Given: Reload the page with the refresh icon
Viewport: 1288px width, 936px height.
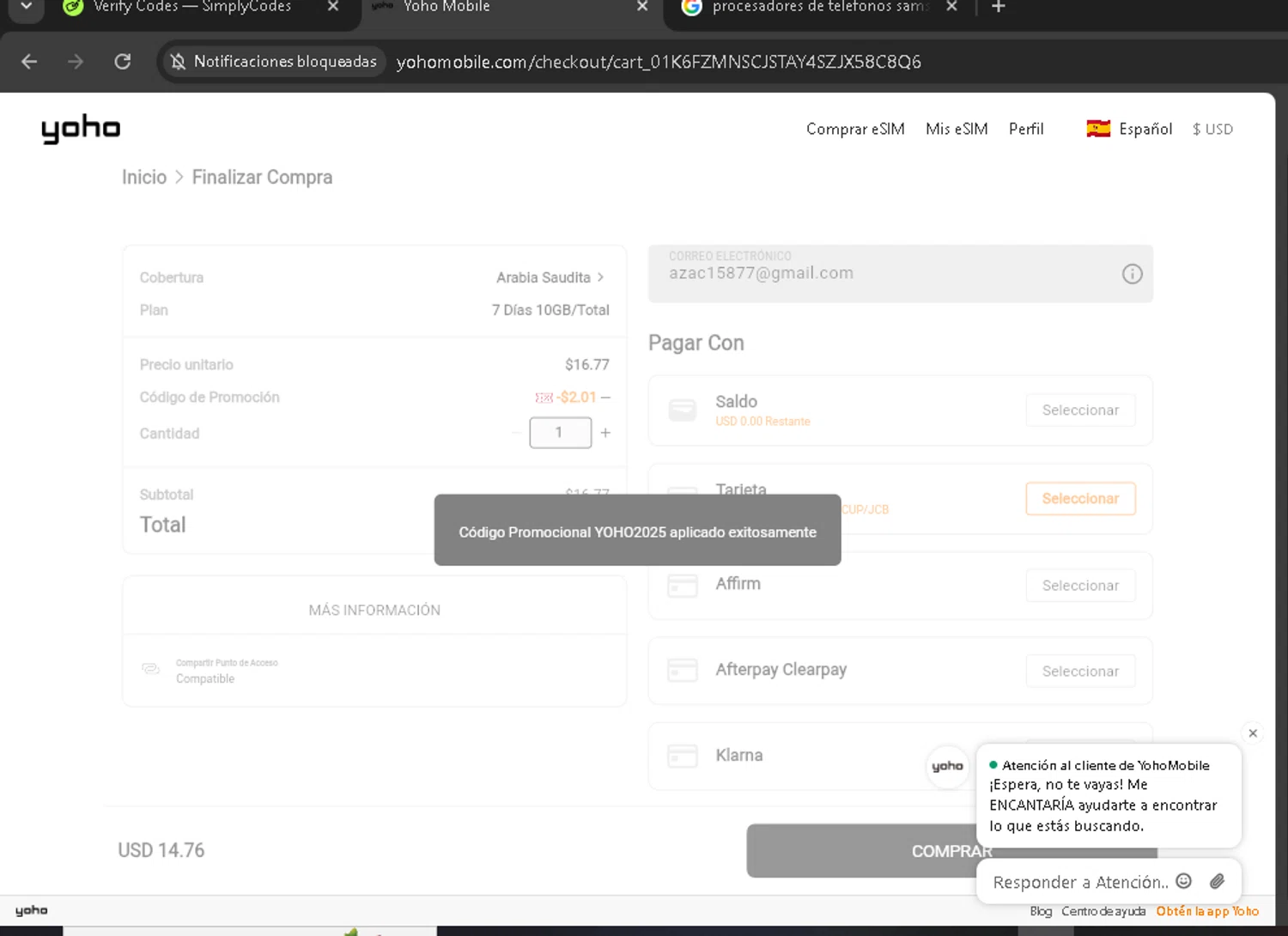Looking at the screenshot, I should [123, 62].
